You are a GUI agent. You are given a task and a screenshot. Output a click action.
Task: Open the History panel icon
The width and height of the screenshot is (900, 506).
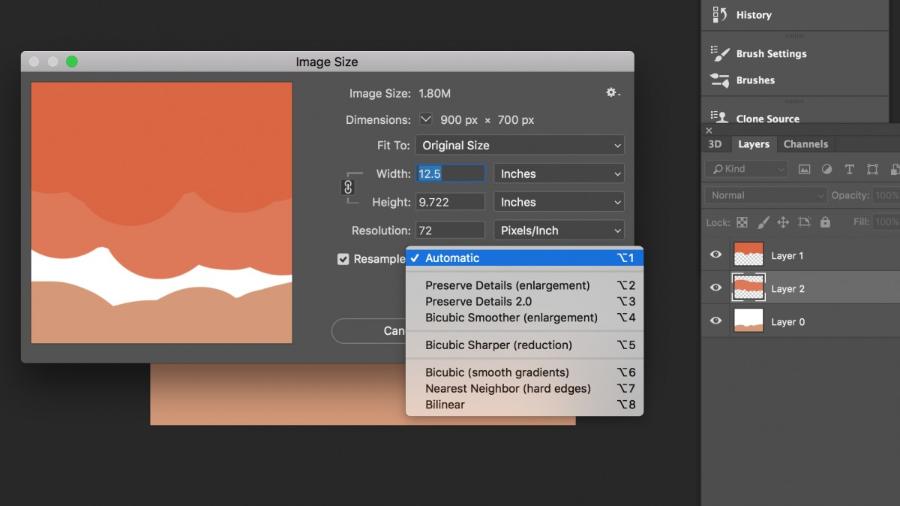pos(720,15)
